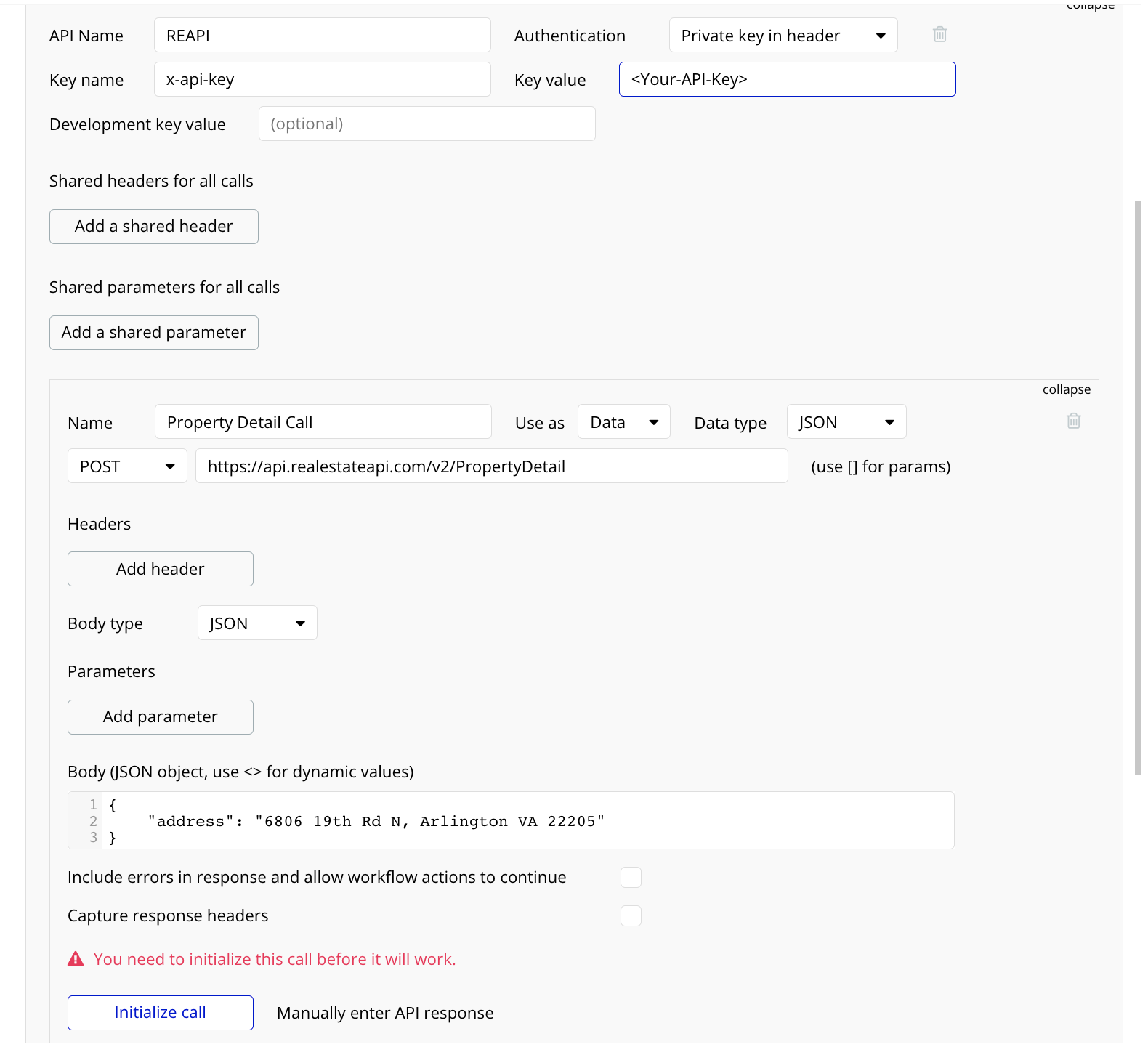Viewport: 1148px width, 1055px height.
Task: Click the Initialize call button
Action: click(x=161, y=1013)
